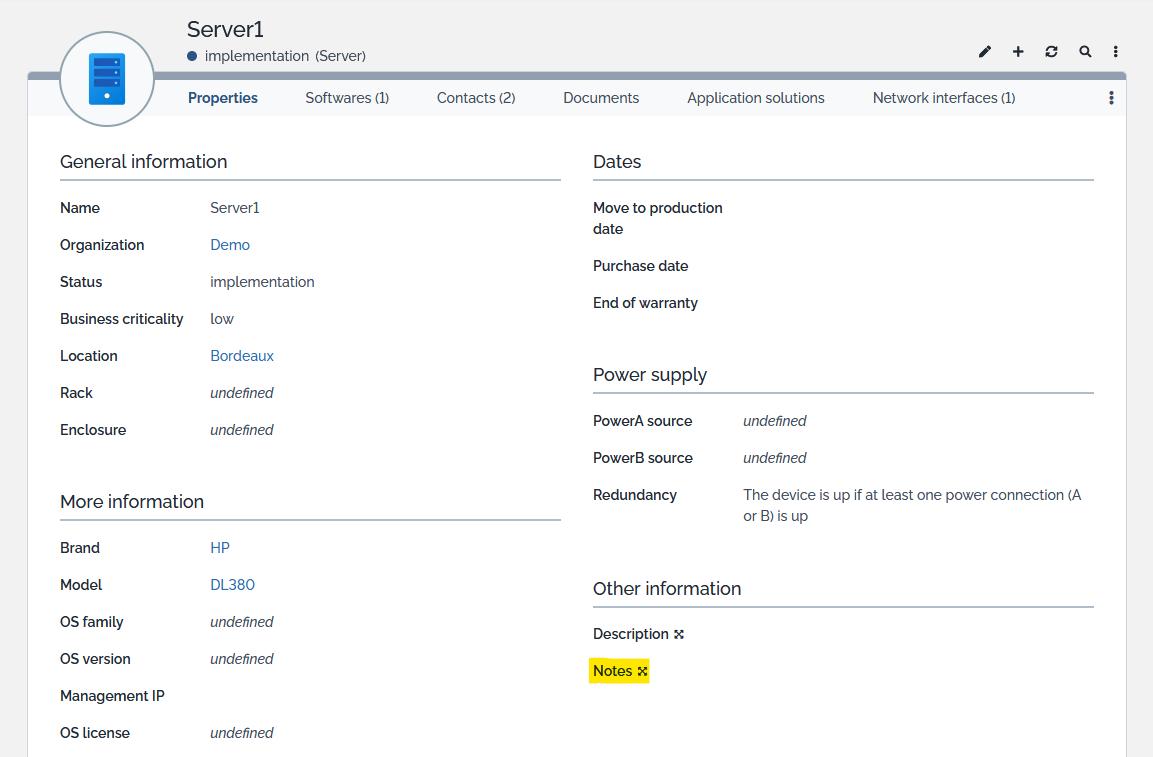Click the plus icon to create new
The height and width of the screenshot is (757, 1153).
tap(1018, 52)
